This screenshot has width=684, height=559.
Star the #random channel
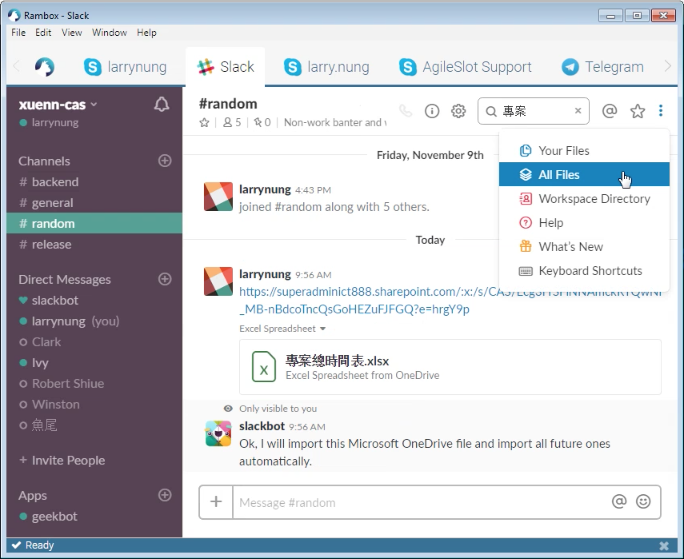(204, 123)
